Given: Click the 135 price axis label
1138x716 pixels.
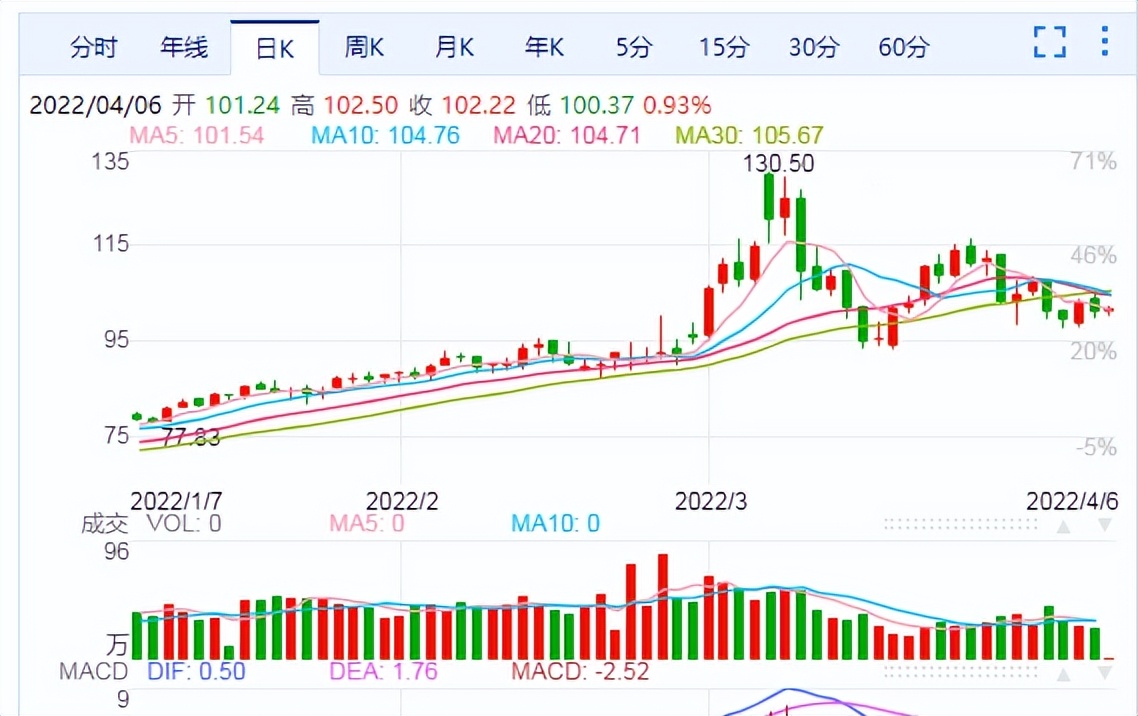Looking at the screenshot, I should tap(110, 161).
